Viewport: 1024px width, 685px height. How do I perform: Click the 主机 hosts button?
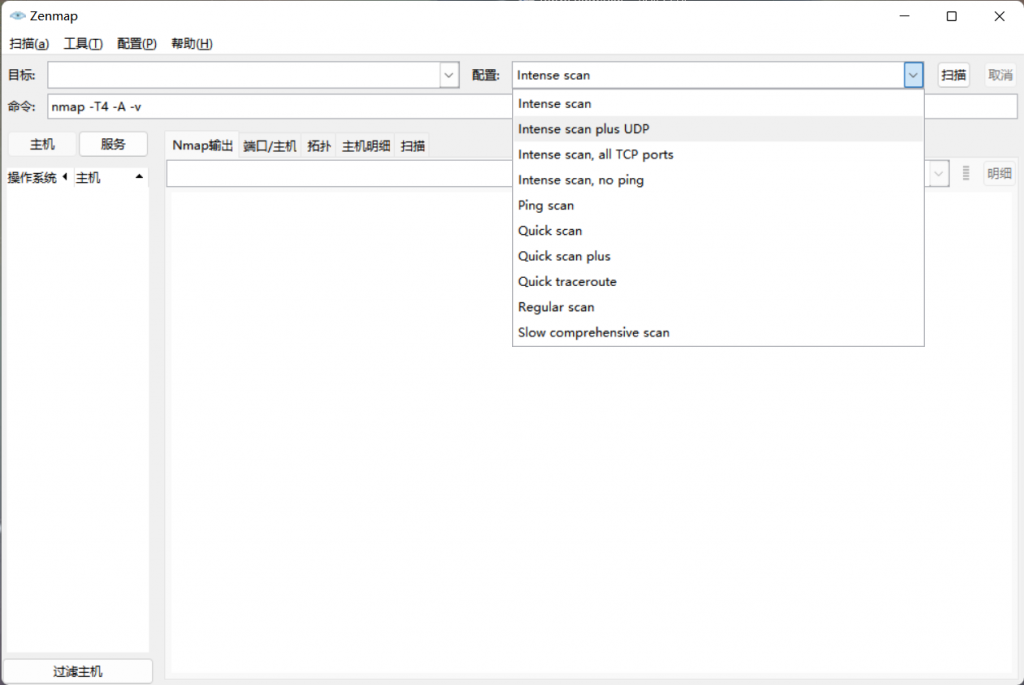[42, 144]
